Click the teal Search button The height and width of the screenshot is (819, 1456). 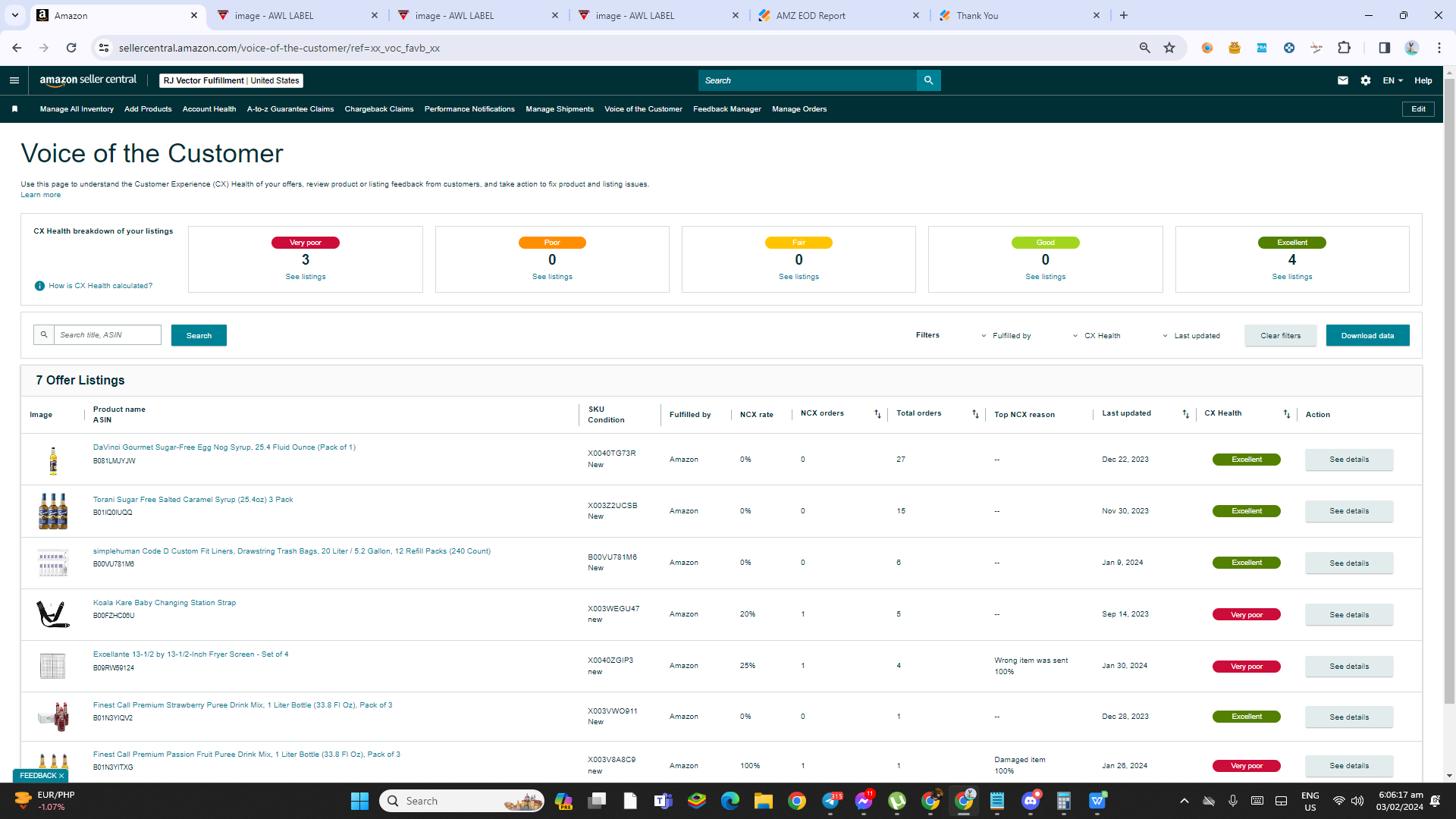[x=199, y=335]
